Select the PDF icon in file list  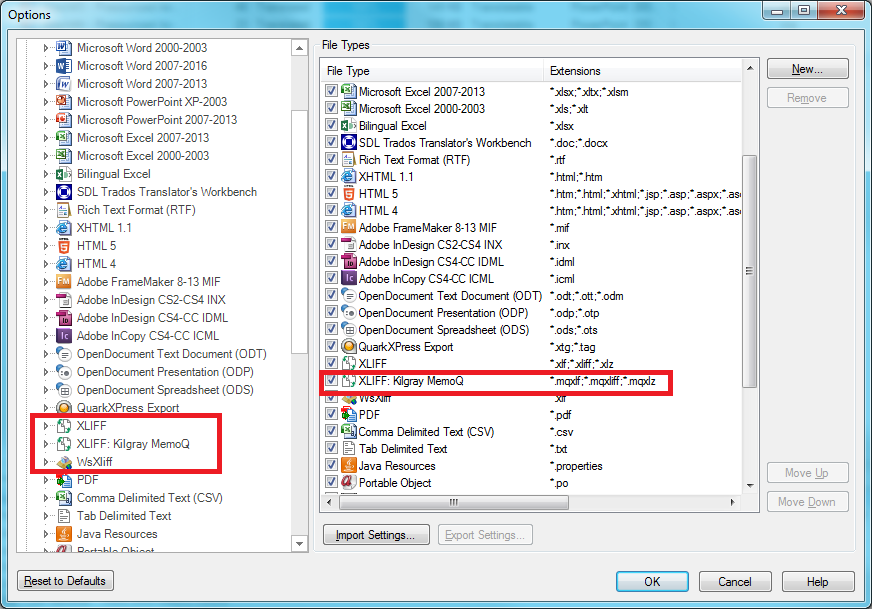point(349,414)
